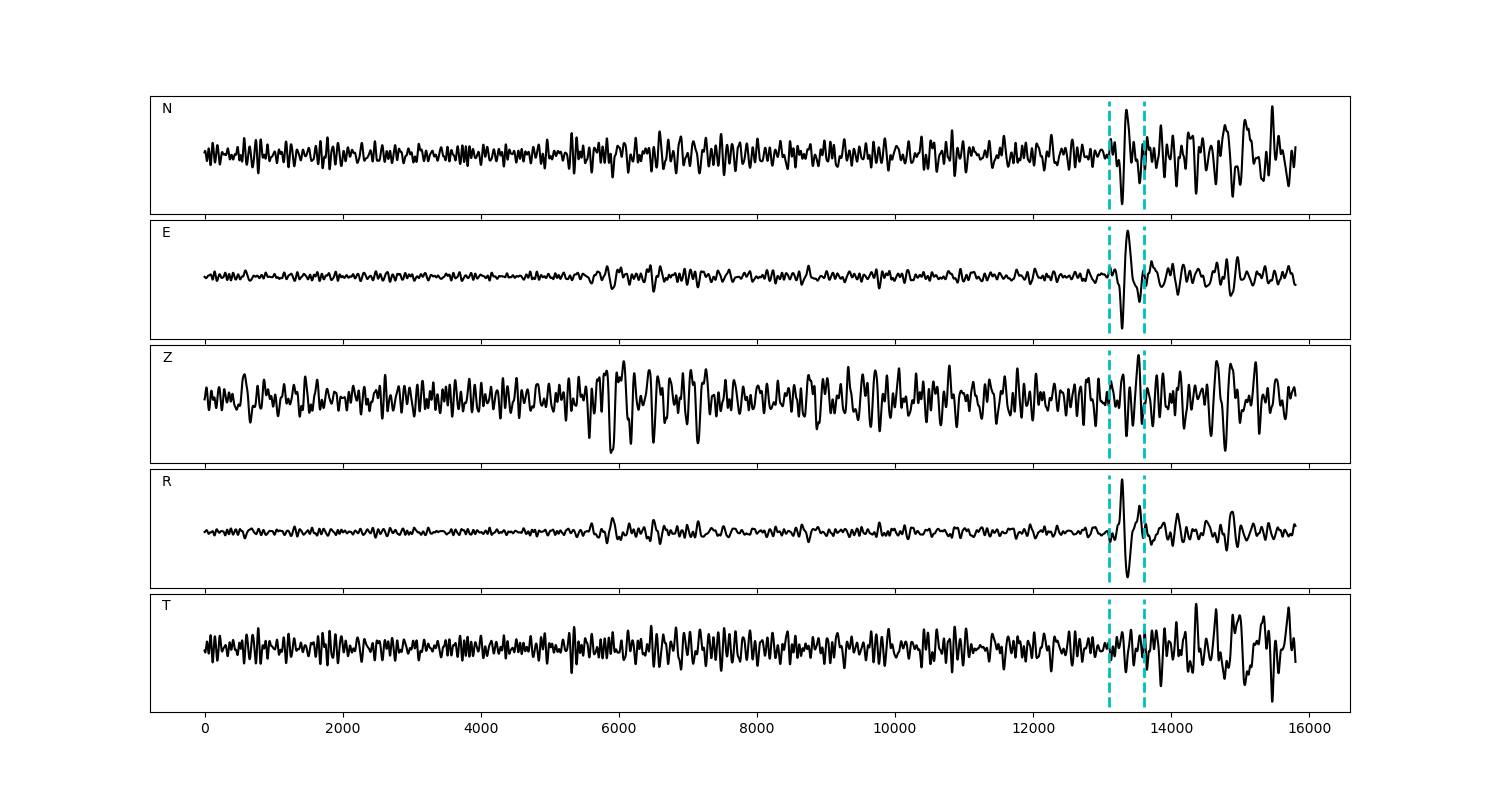Select the T component label in bottom panel
1500x800 pixels.
[x=166, y=606]
